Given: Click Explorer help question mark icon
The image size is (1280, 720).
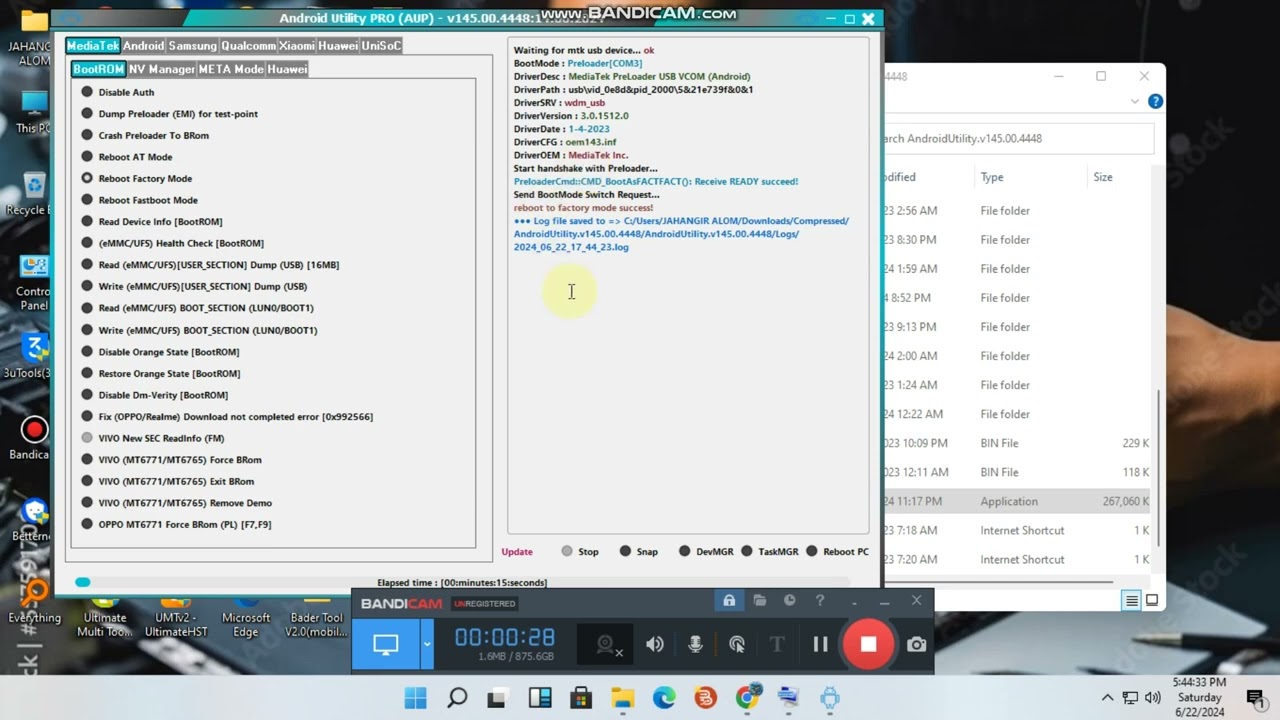Looking at the screenshot, I should click(x=1155, y=101).
